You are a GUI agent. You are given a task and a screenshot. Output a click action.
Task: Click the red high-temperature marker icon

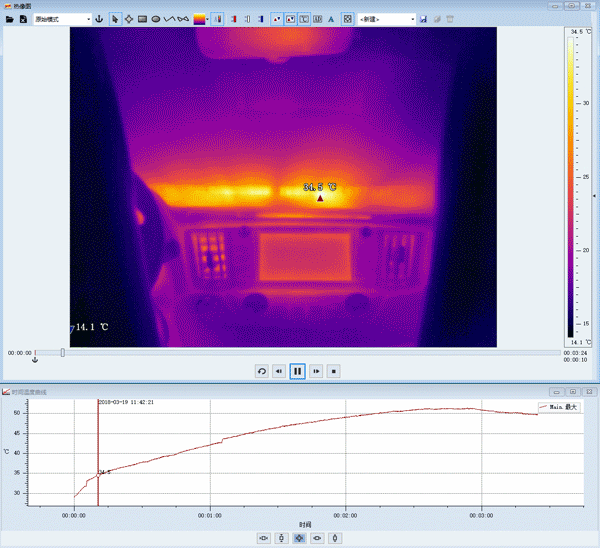(234, 19)
